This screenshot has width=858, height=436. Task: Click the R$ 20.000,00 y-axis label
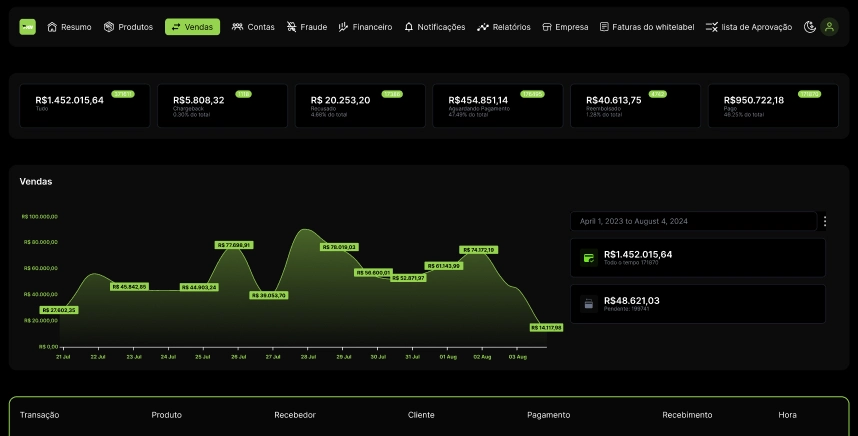tap(40, 321)
